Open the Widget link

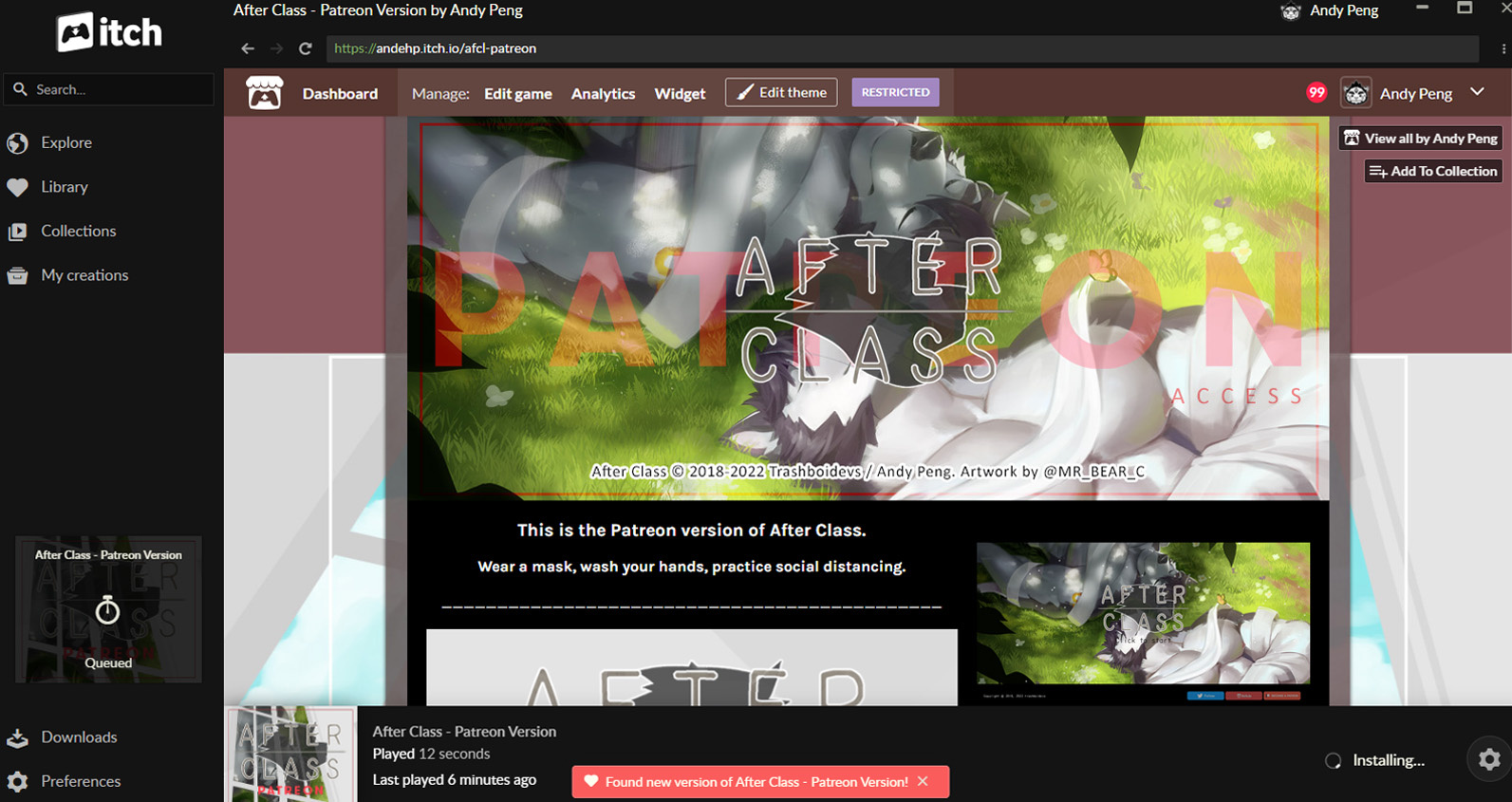(680, 94)
